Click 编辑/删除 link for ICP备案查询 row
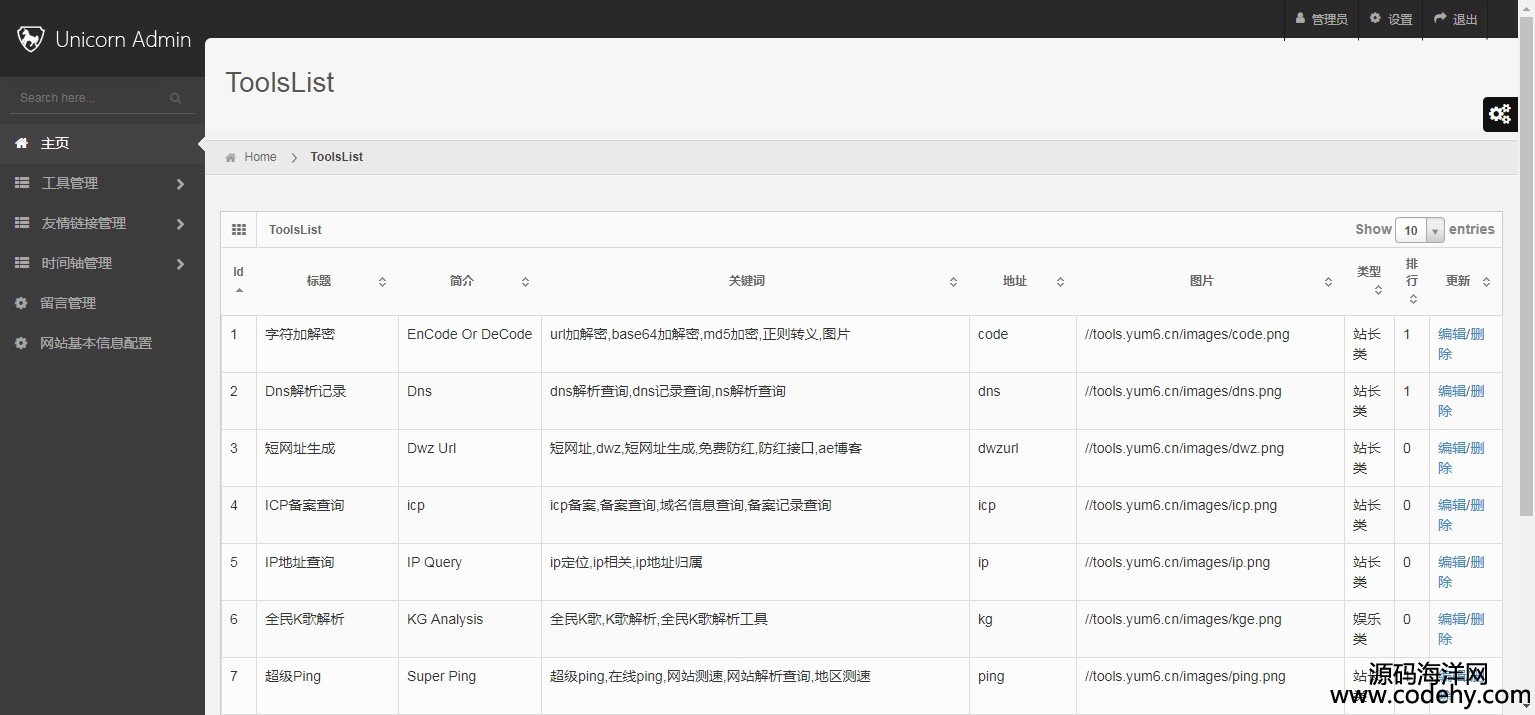 coord(1461,515)
